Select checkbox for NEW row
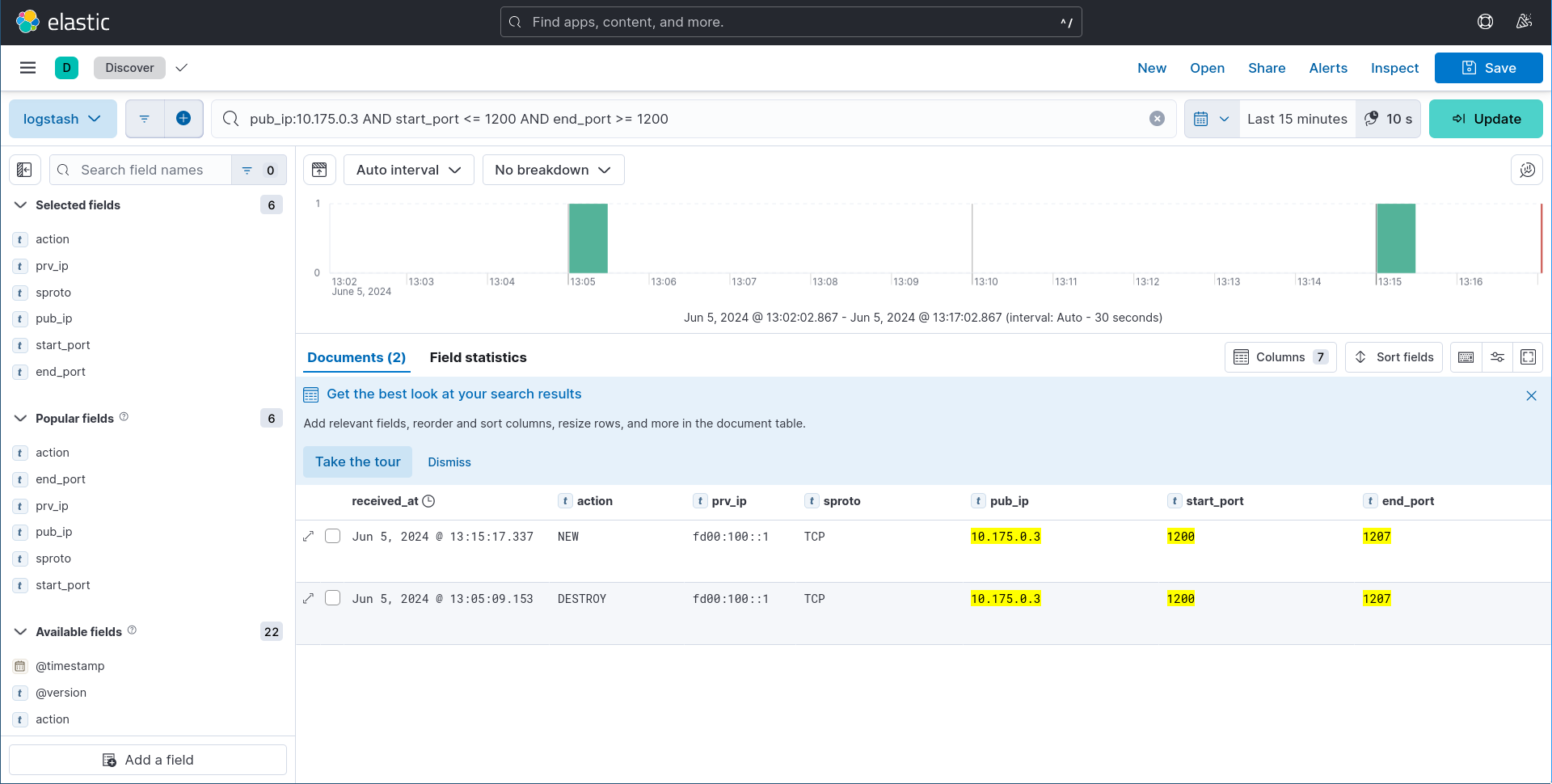The image size is (1552, 784). tap(332, 536)
